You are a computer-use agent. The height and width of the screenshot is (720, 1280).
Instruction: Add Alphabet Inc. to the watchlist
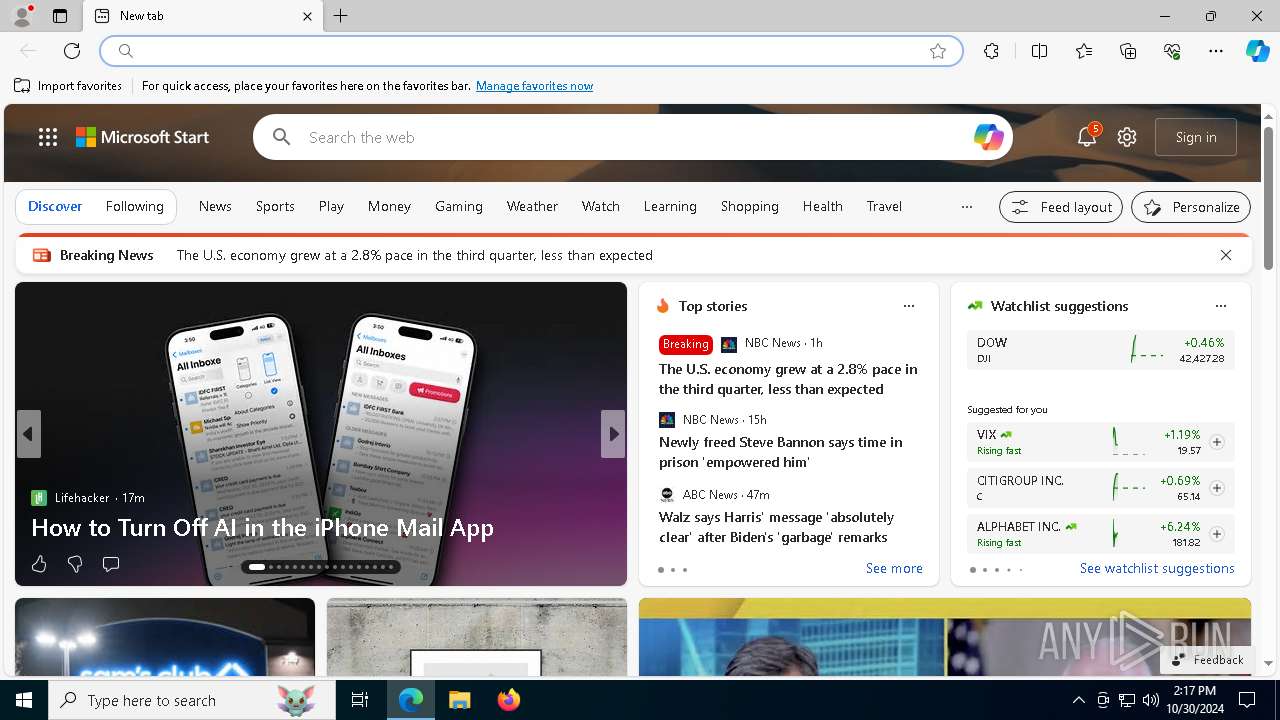click(x=1217, y=534)
